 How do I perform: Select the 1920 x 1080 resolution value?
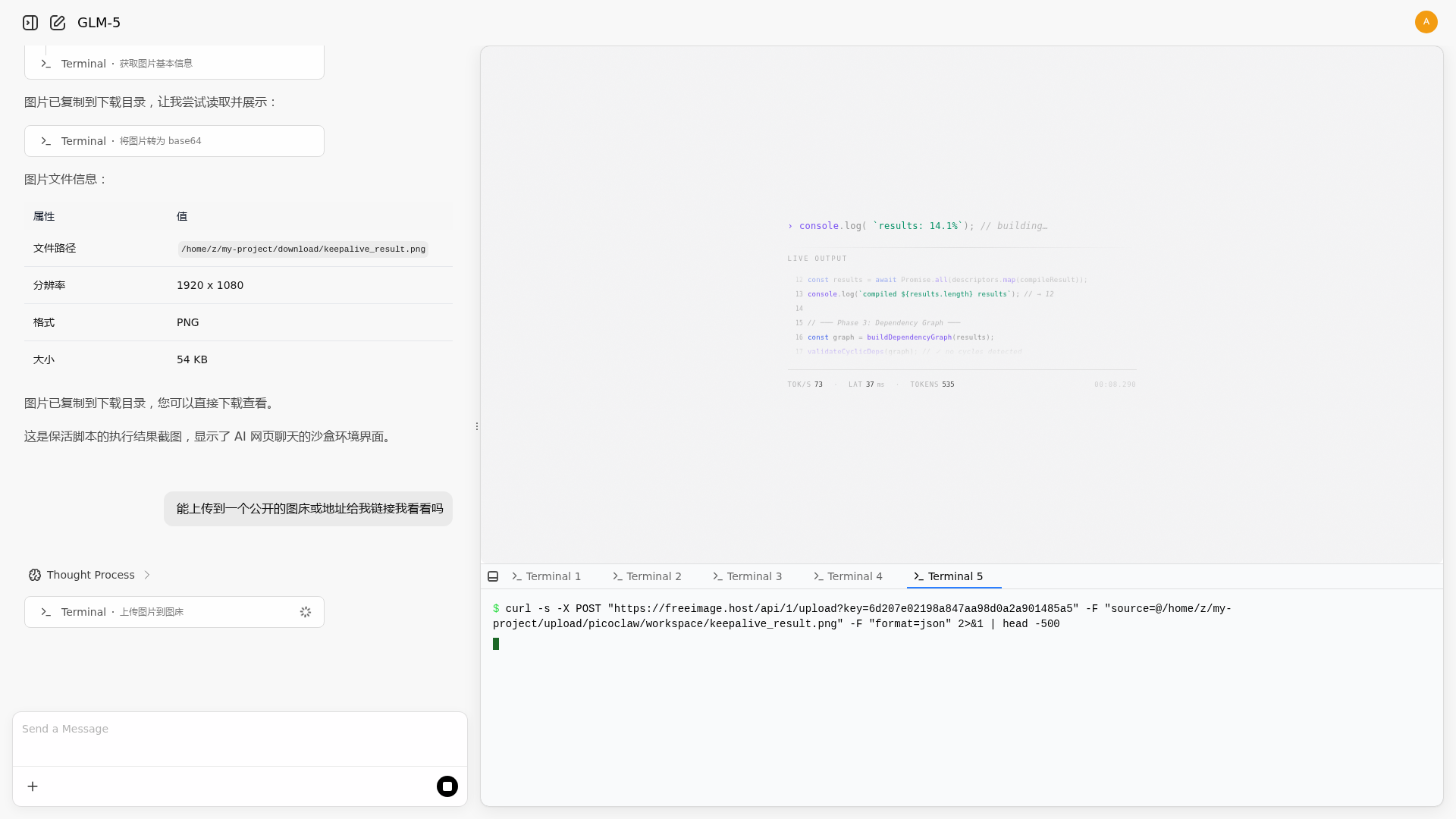(210, 285)
